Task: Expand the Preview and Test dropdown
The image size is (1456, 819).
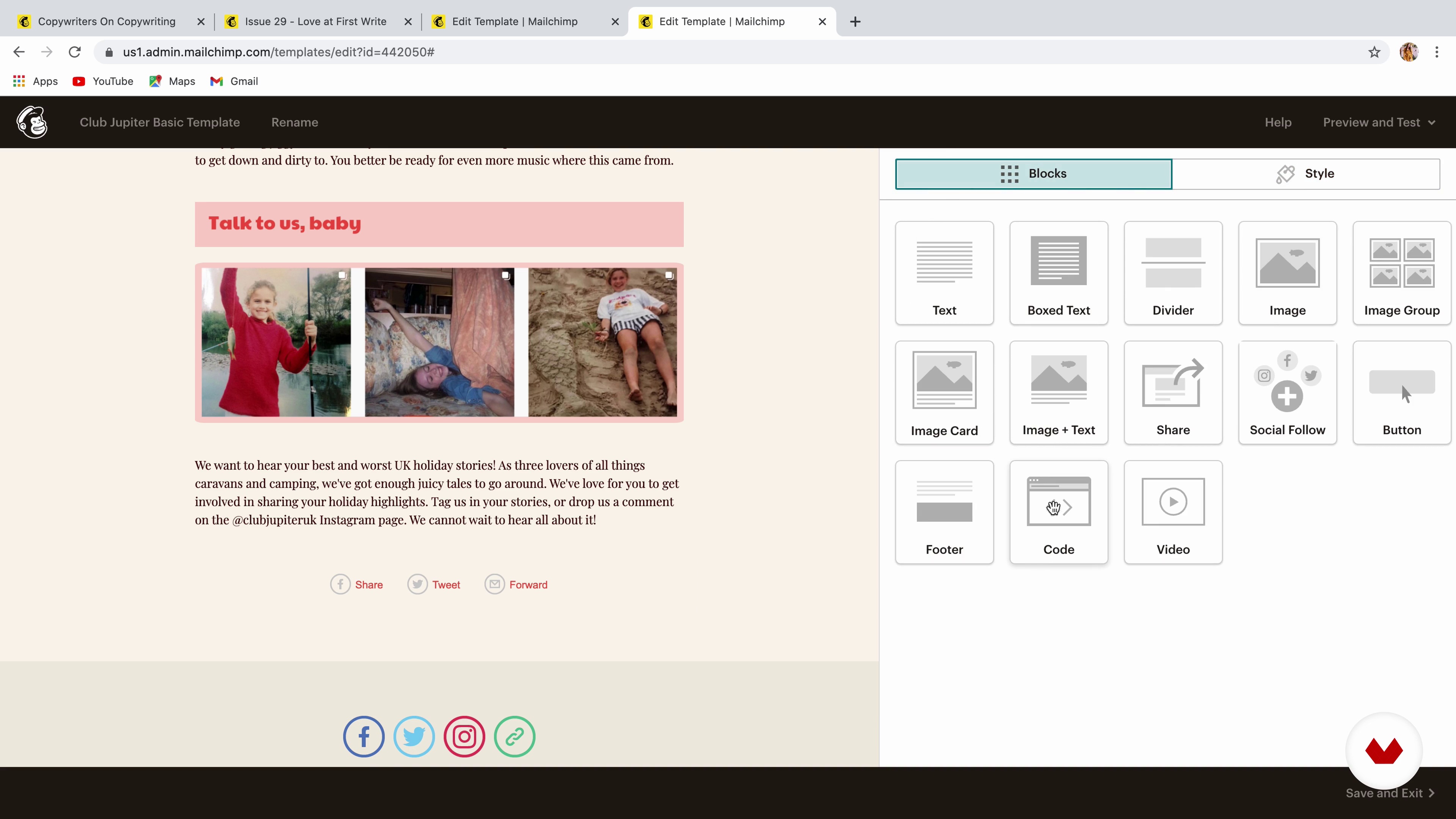Action: (x=1379, y=122)
